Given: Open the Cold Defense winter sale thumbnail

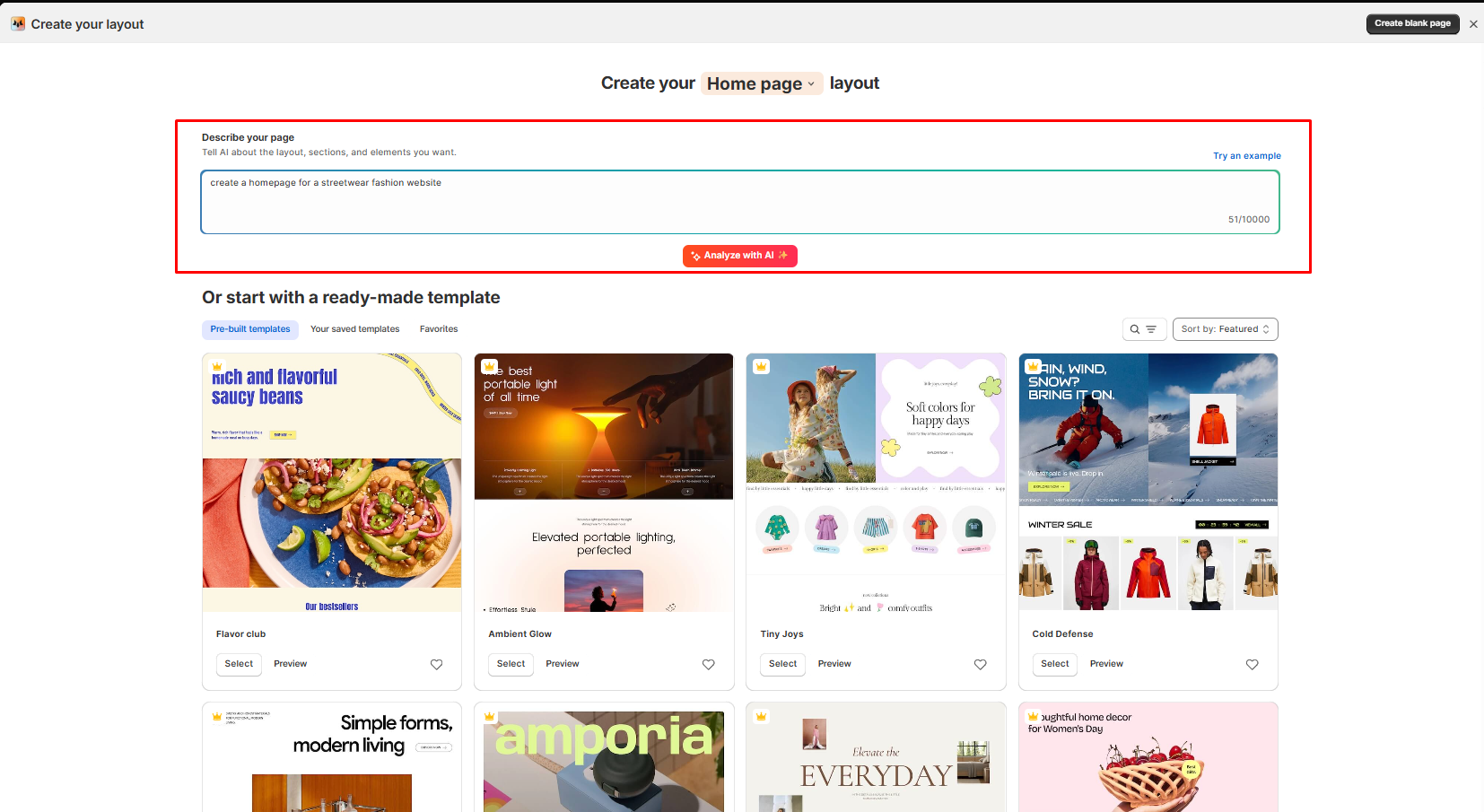Looking at the screenshot, I should pos(1148,483).
